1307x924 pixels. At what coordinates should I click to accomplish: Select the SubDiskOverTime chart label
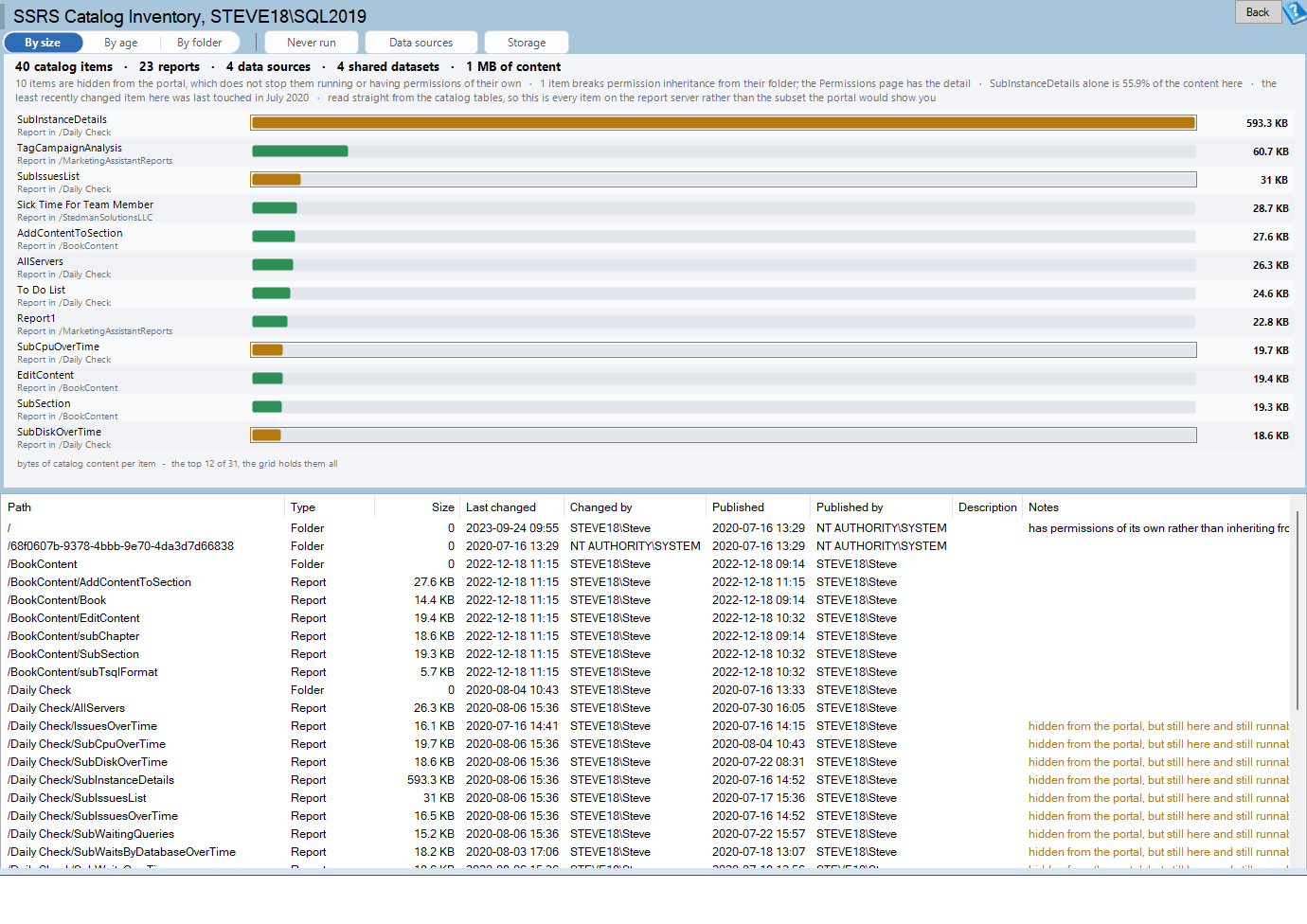59,432
